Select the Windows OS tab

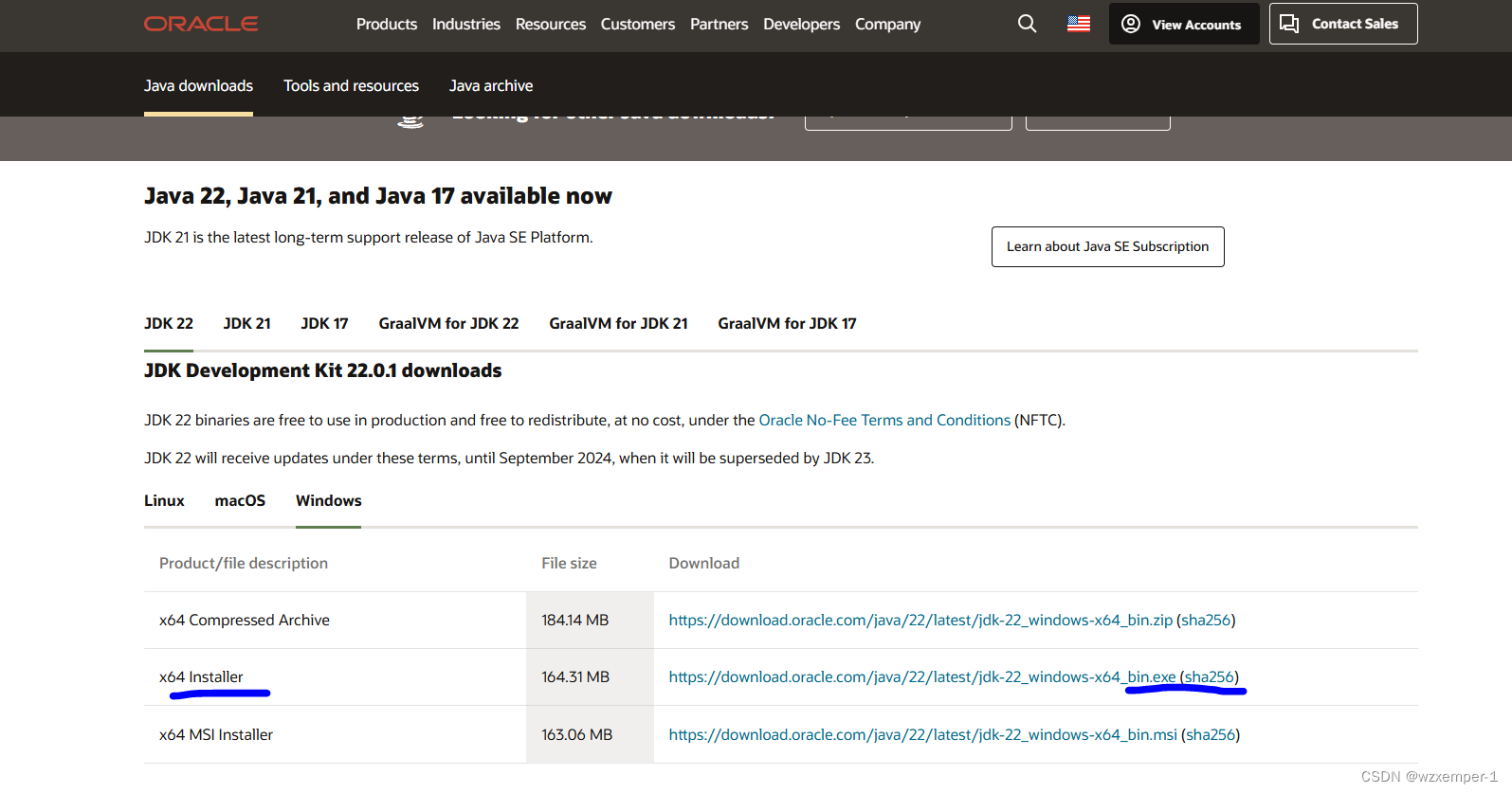click(328, 500)
